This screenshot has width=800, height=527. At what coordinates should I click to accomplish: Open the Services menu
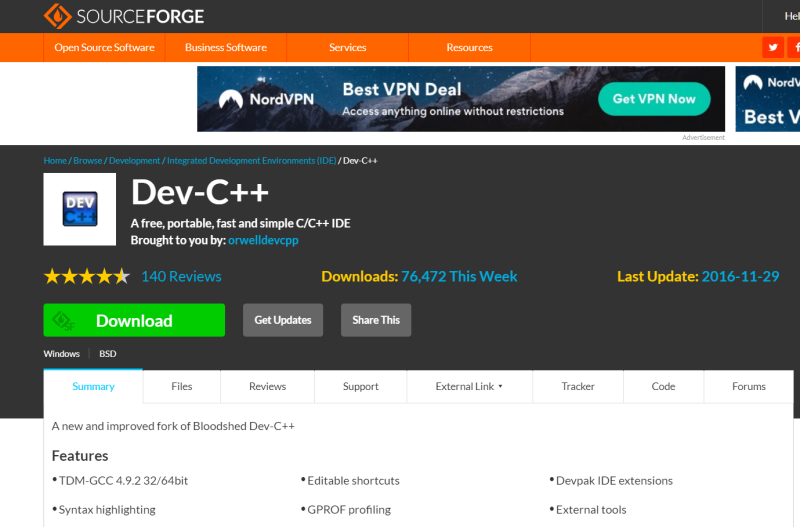[347, 47]
